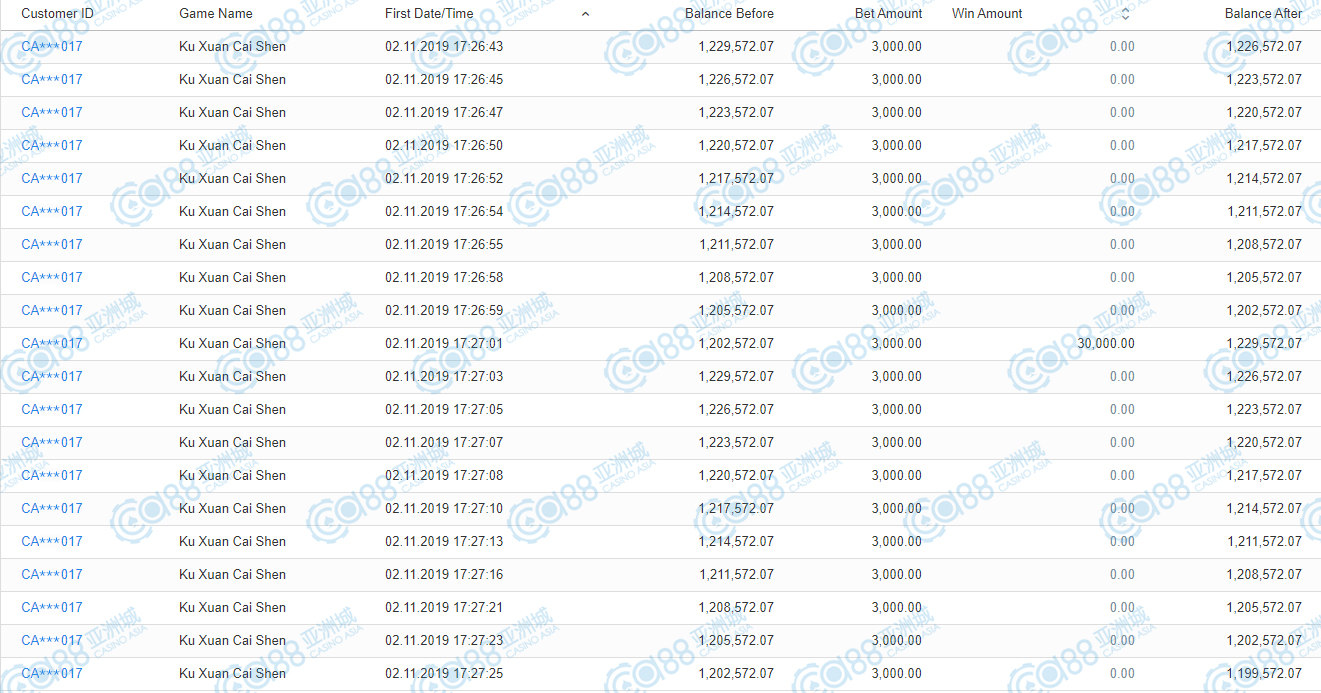The image size is (1321, 693).
Task: Sort by the Game Name column header
Action: (216, 14)
